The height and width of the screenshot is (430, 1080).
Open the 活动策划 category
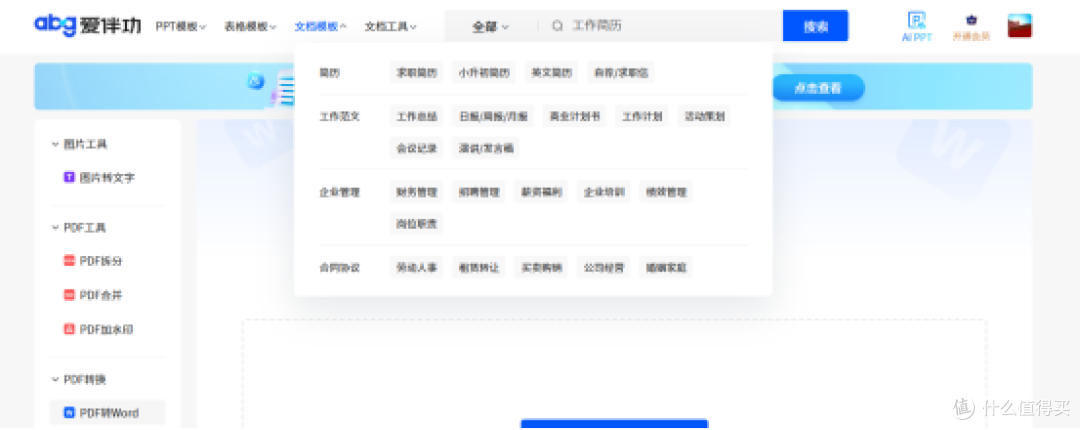click(x=705, y=116)
